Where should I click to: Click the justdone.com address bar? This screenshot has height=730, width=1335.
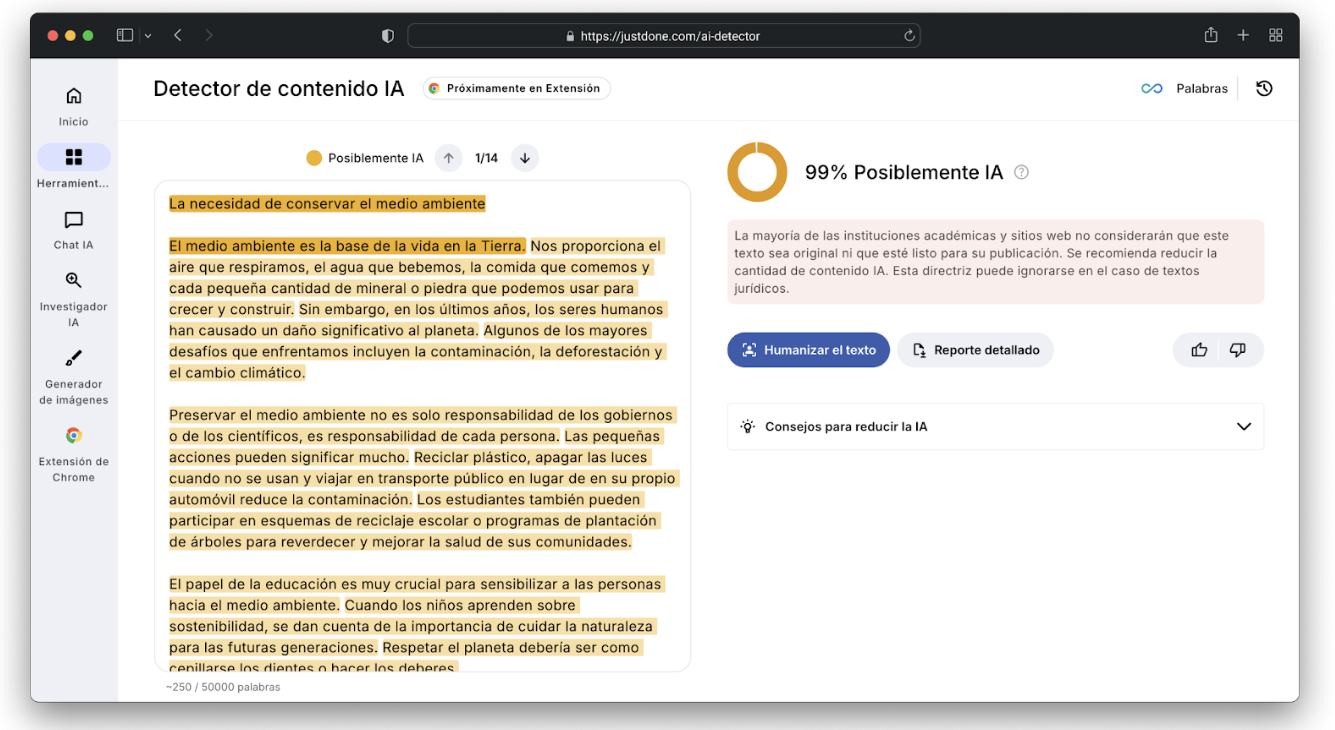point(663,35)
